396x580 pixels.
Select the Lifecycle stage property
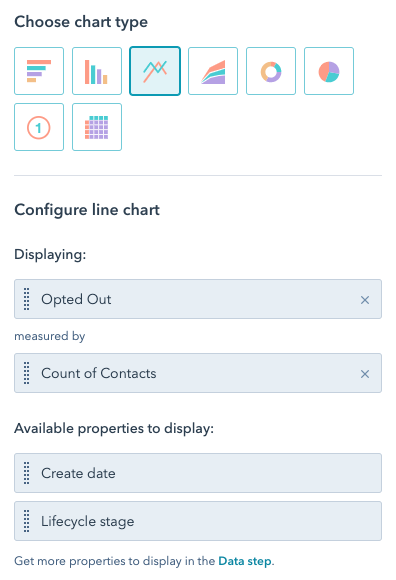point(198,521)
